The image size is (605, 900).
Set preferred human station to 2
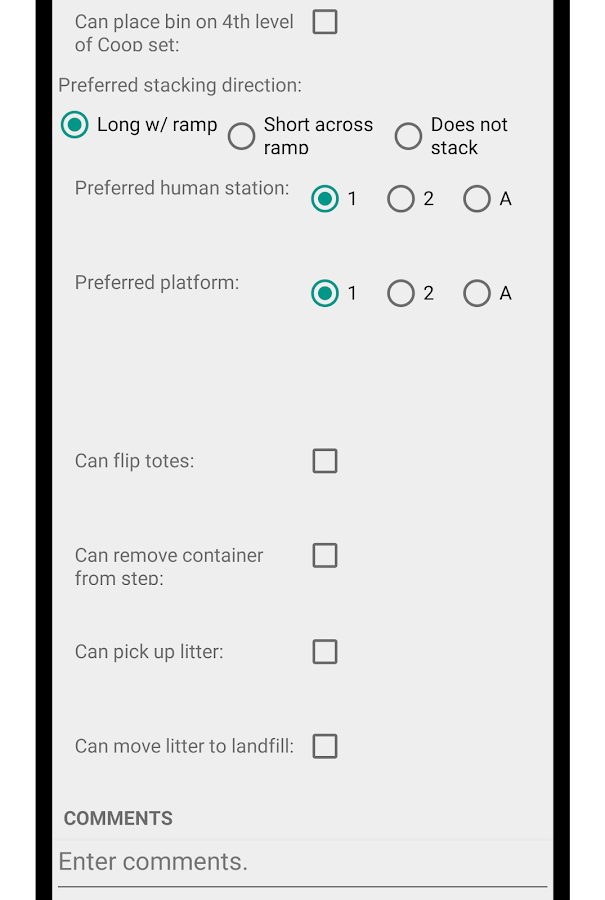[401, 199]
